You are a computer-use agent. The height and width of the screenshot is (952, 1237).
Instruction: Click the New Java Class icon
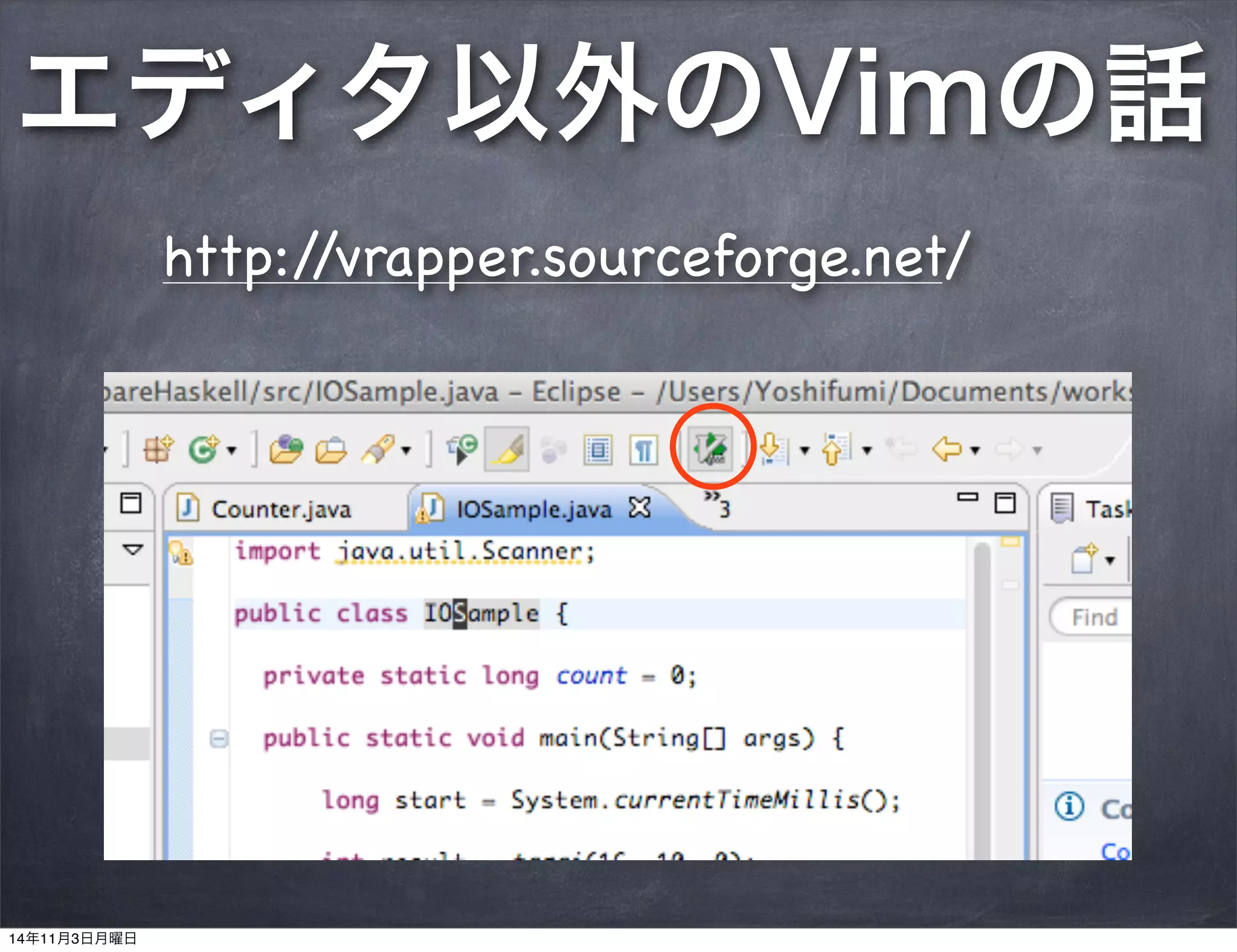(x=204, y=449)
